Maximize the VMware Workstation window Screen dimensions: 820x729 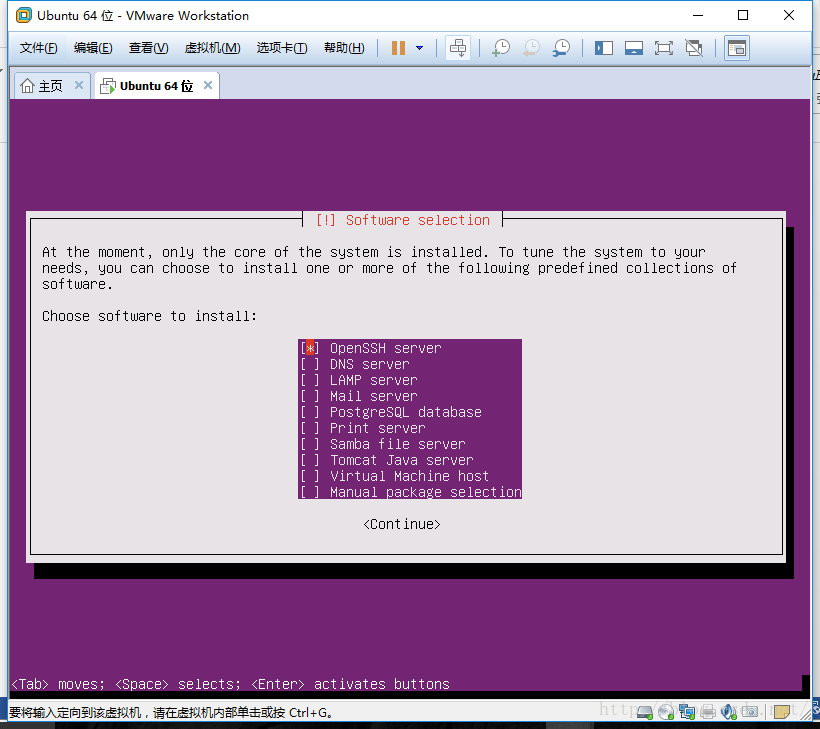(743, 15)
